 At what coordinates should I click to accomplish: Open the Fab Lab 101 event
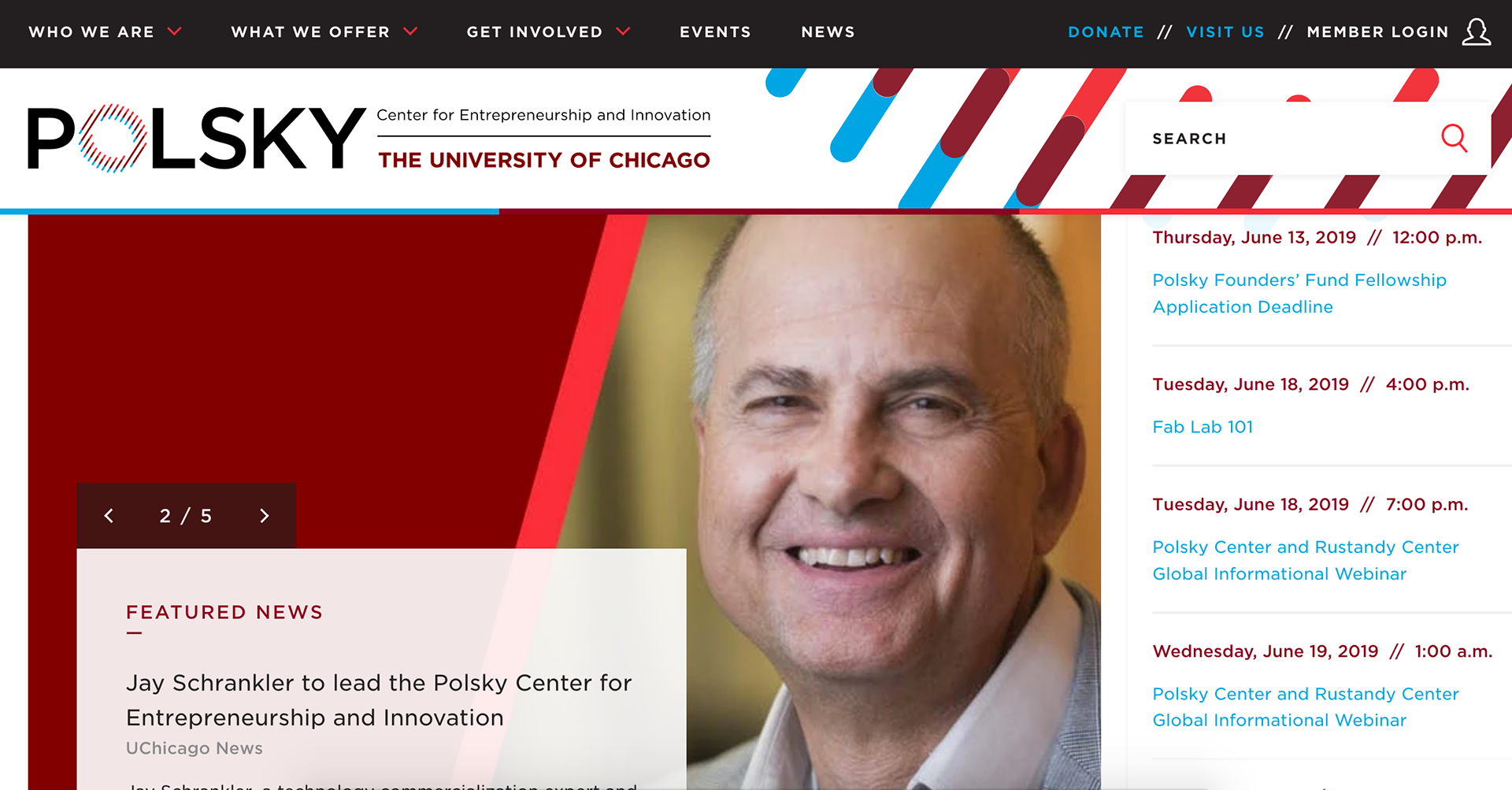pos(1203,427)
